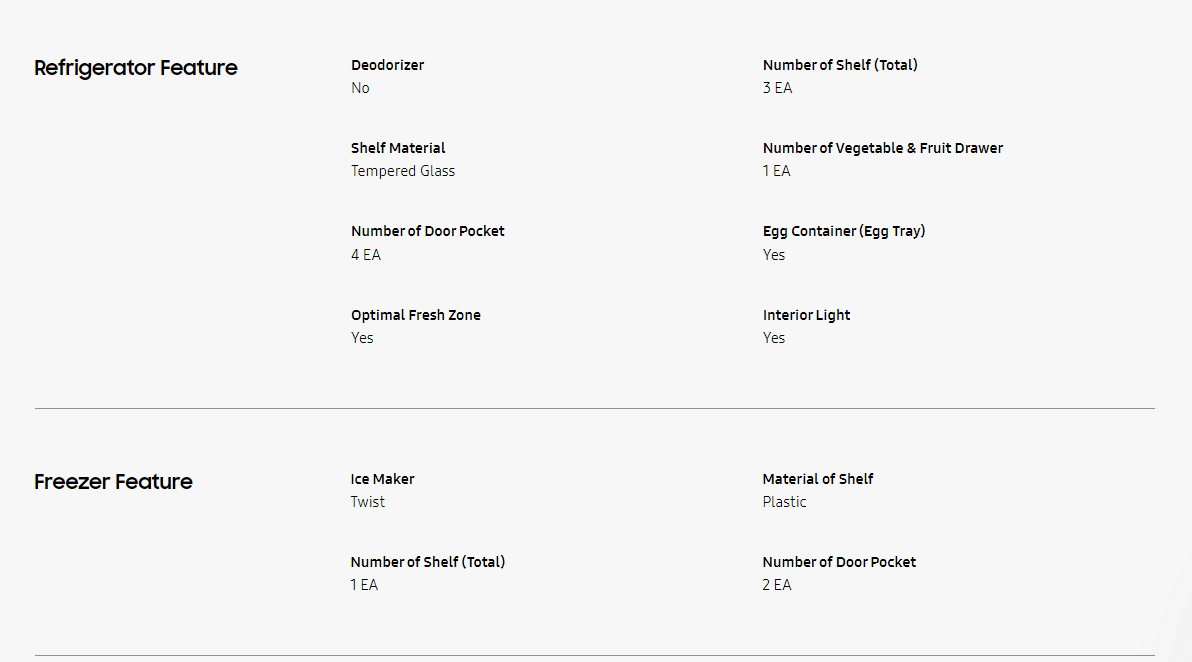Viewport: 1192px width, 662px height.
Task: Click the Ice Maker label
Action: 382,479
